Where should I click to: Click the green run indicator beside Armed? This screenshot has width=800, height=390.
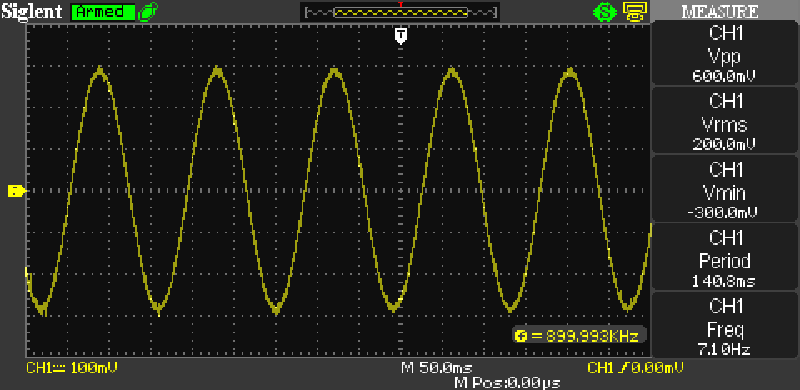pyautogui.click(x=148, y=12)
